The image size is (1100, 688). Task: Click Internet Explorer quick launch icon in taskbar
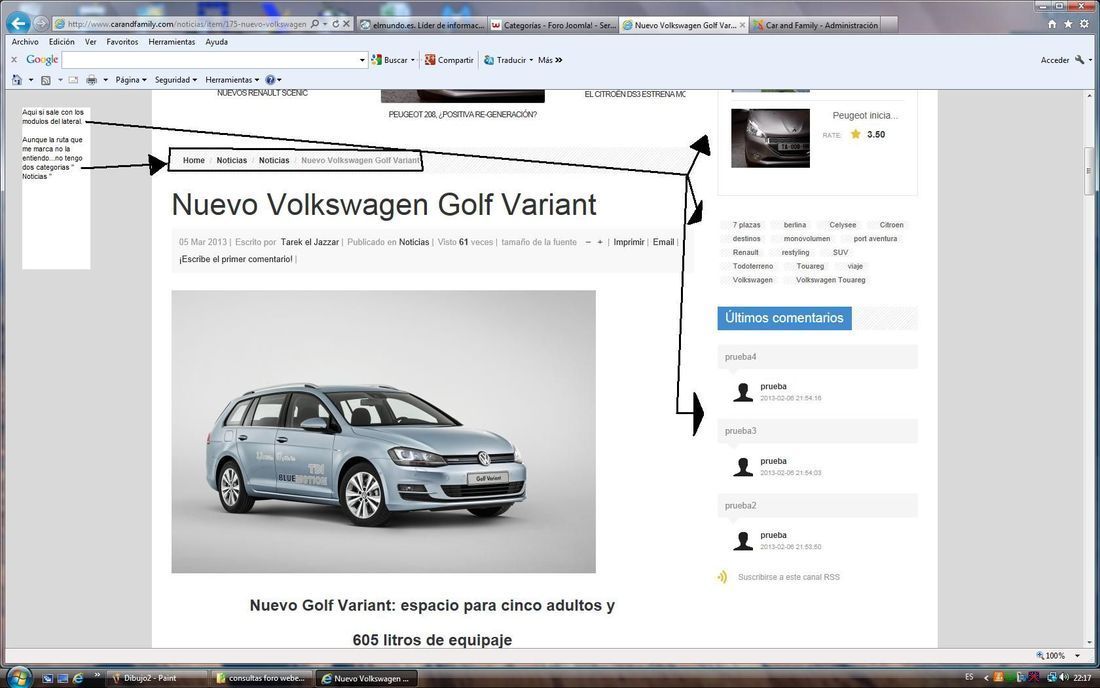(78, 678)
